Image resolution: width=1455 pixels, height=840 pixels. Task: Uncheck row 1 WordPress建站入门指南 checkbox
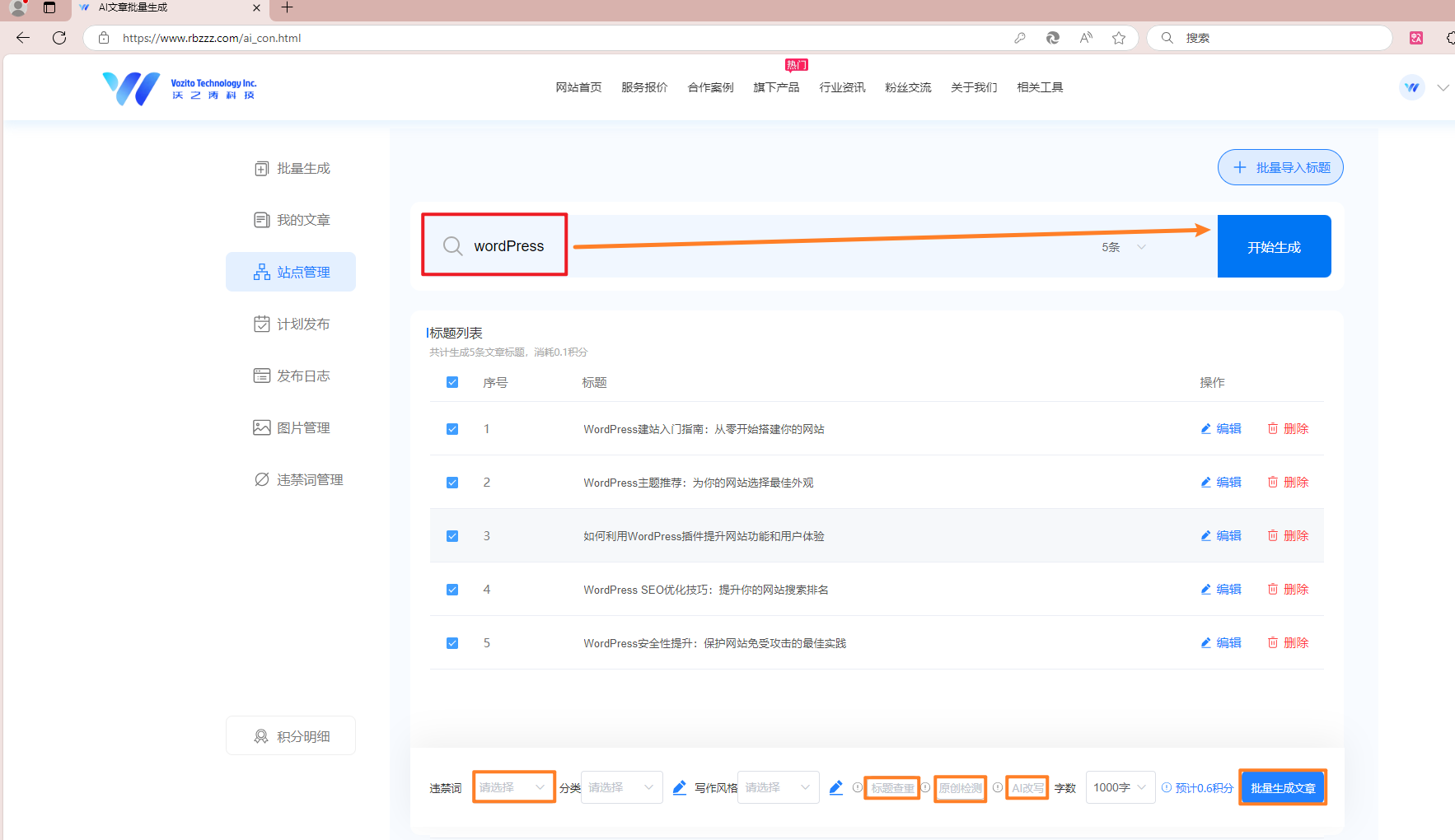[452, 429]
